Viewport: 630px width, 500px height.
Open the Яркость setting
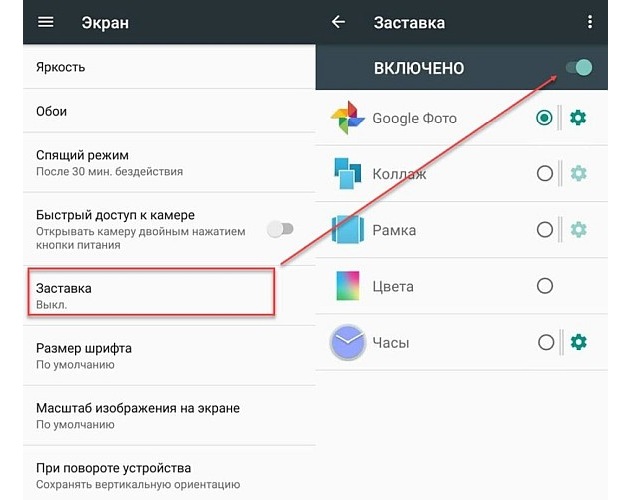pyautogui.click(x=169, y=67)
